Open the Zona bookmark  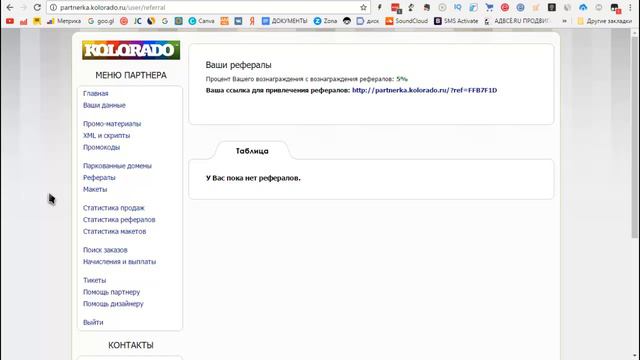click(325, 21)
